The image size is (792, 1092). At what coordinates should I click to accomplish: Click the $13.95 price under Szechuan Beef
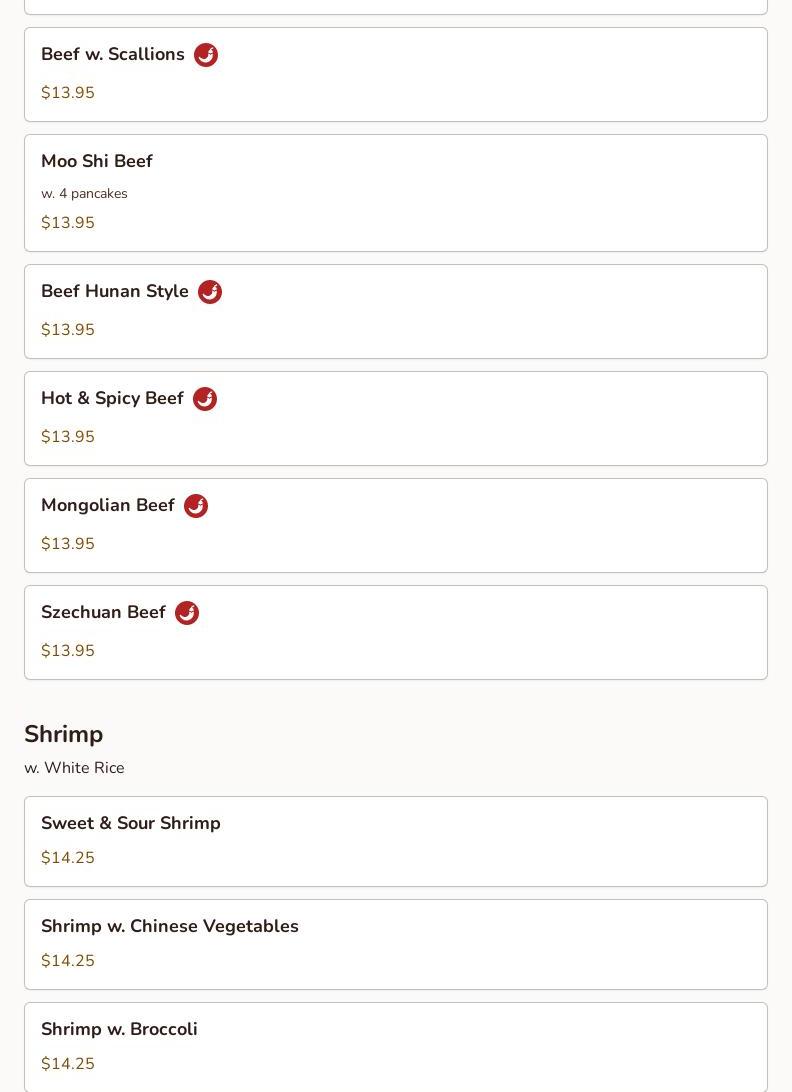(x=68, y=651)
